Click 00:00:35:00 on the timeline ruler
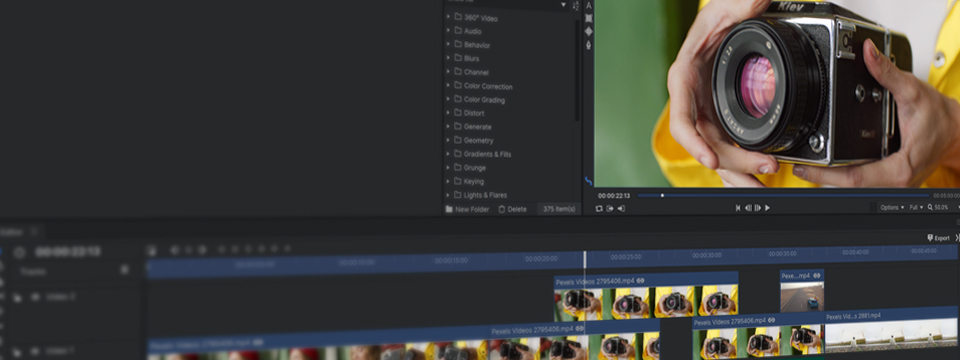Viewport: 960px width, 360px height. 782,253
